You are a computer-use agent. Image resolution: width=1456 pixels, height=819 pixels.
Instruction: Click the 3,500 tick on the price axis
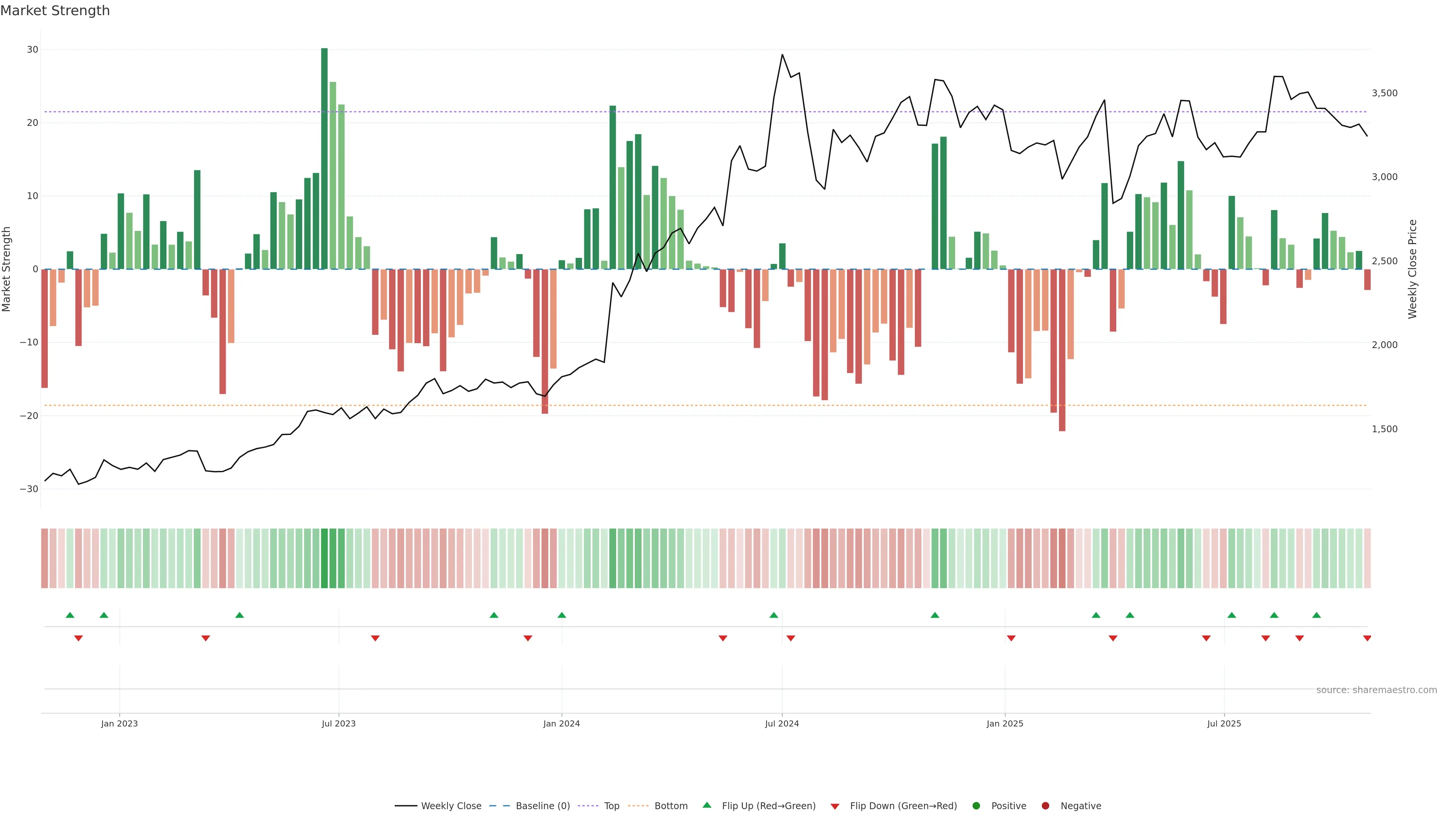1384,93
